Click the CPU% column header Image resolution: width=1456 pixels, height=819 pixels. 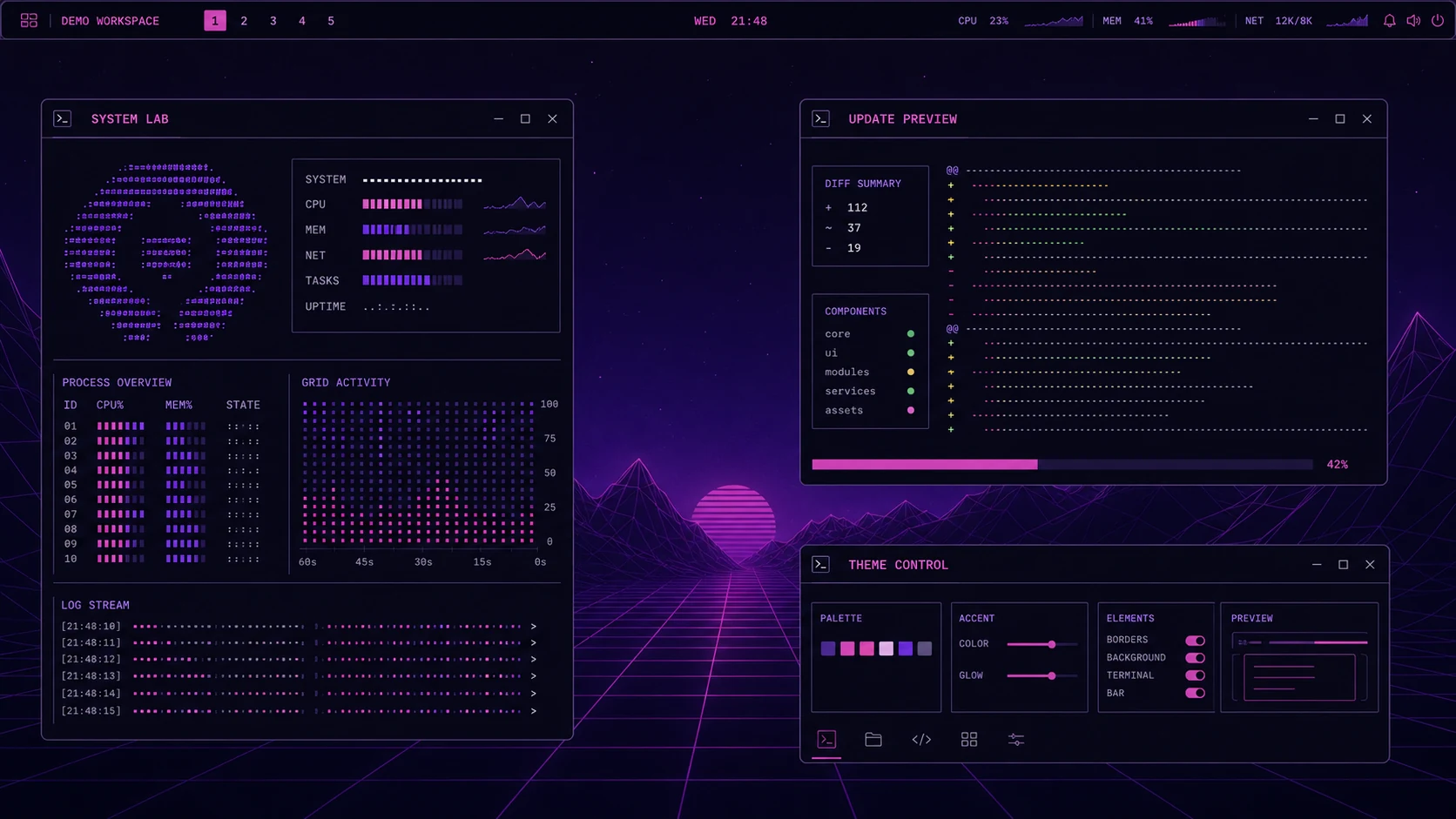[110, 405]
